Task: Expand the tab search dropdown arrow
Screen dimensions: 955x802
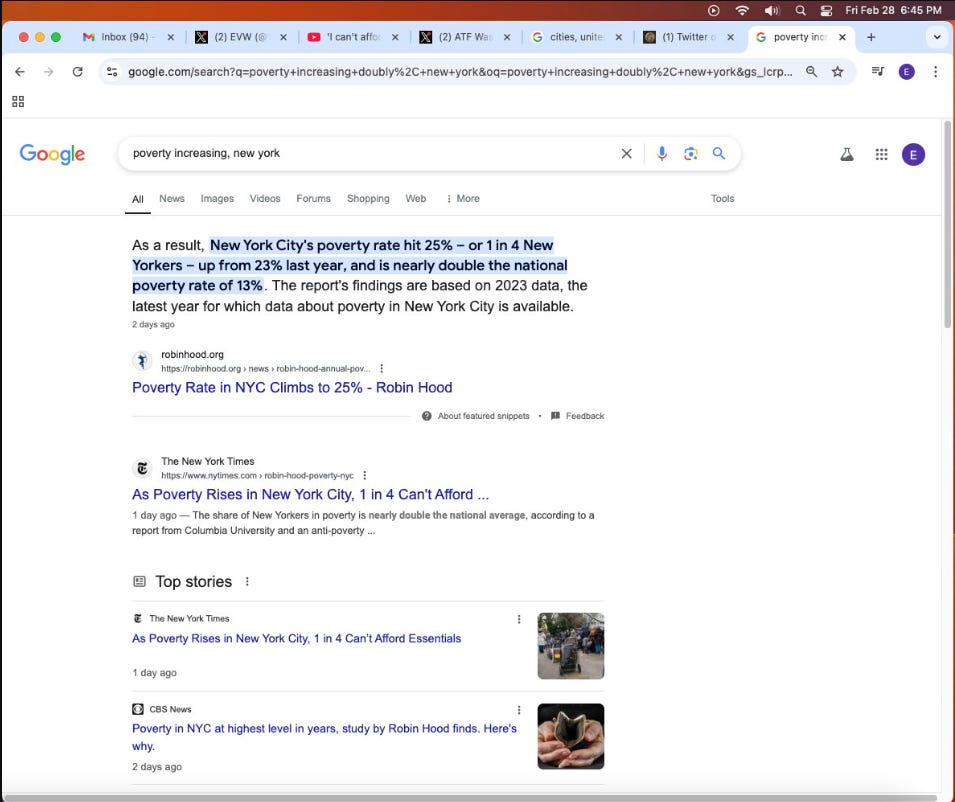Action: pos(937,37)
